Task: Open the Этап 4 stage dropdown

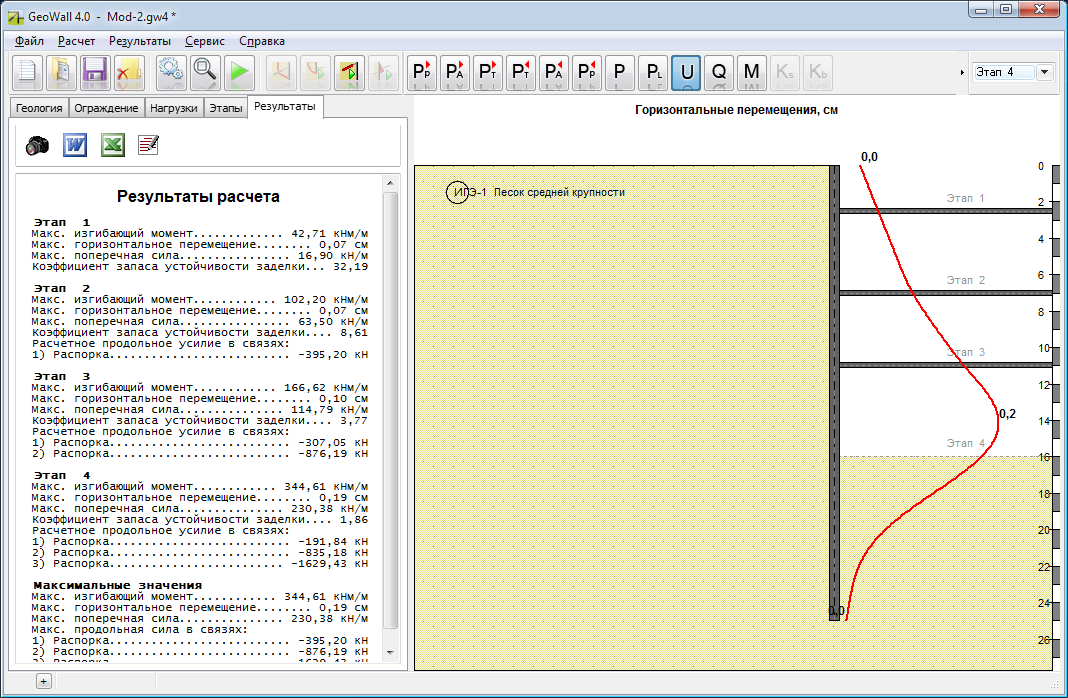Action: [x=1045, y=72]
